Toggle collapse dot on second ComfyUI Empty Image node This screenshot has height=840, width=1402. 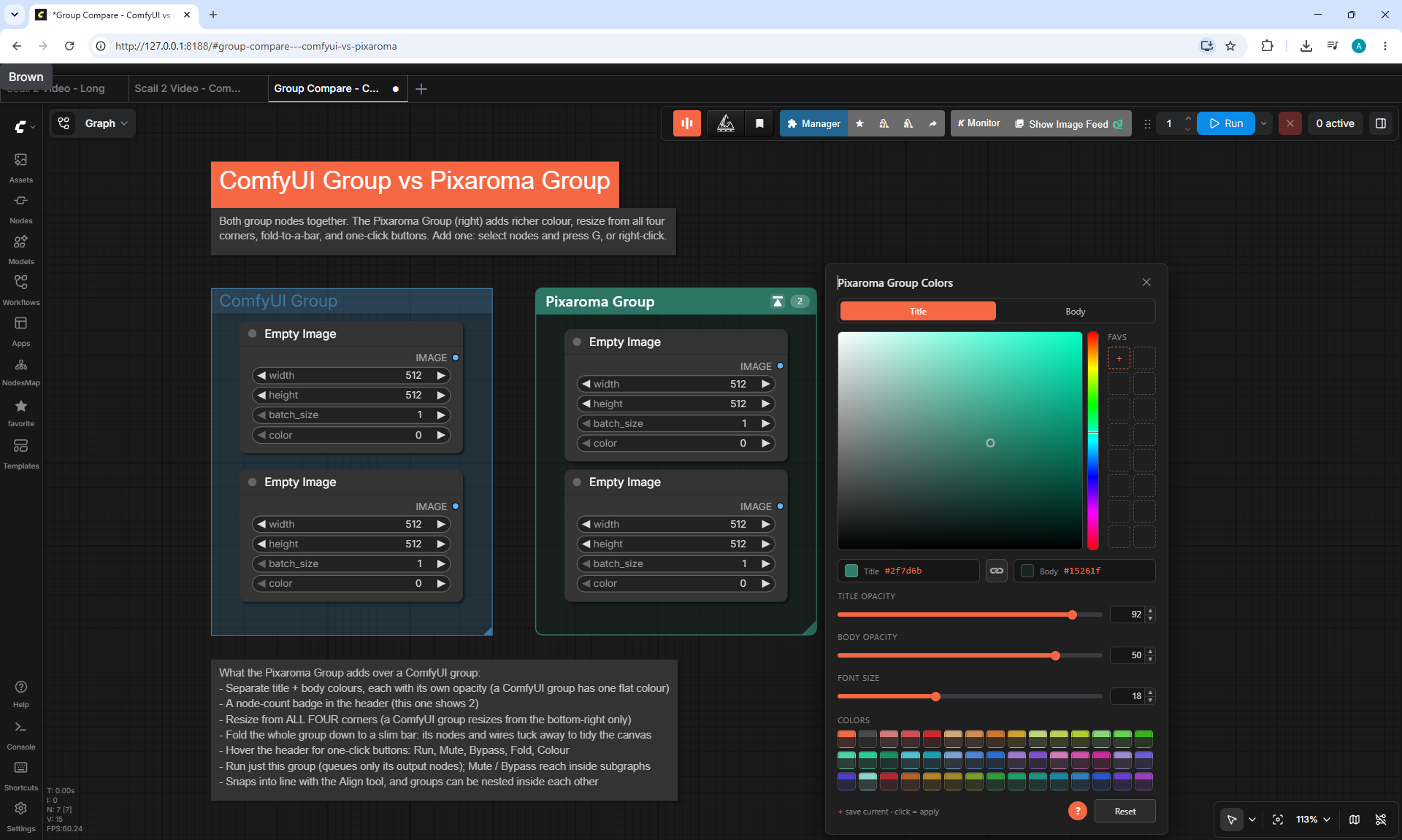pyautogui.click(x=253, y=482)
